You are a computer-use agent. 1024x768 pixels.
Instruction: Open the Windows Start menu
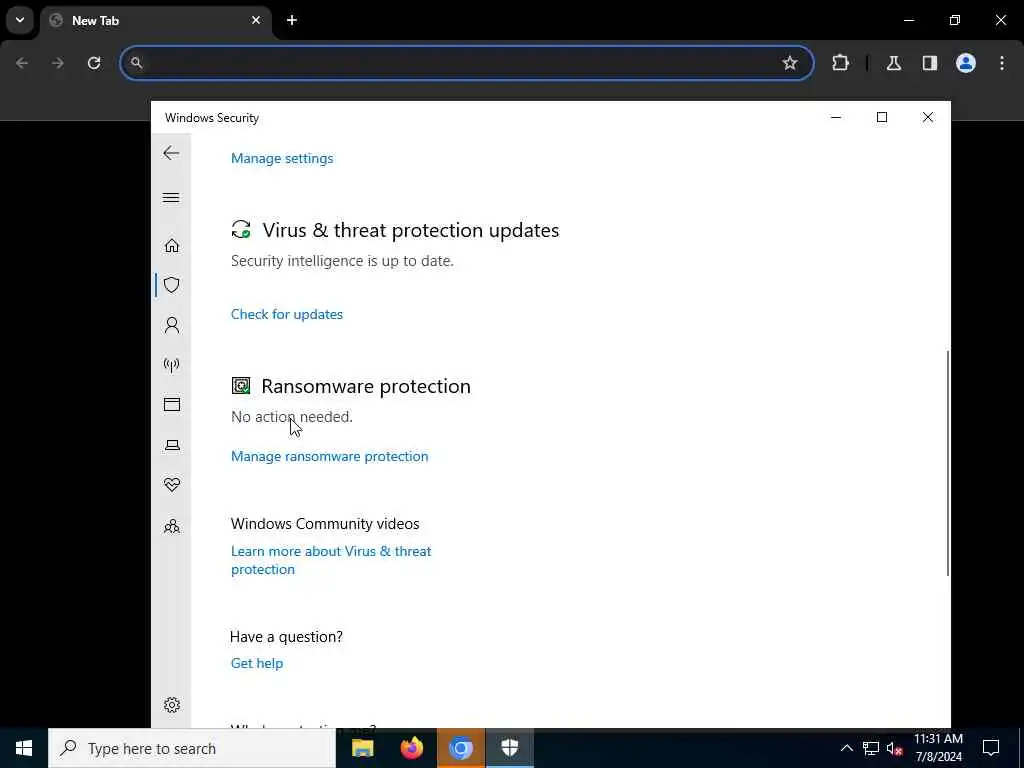[x=24, y=748]
